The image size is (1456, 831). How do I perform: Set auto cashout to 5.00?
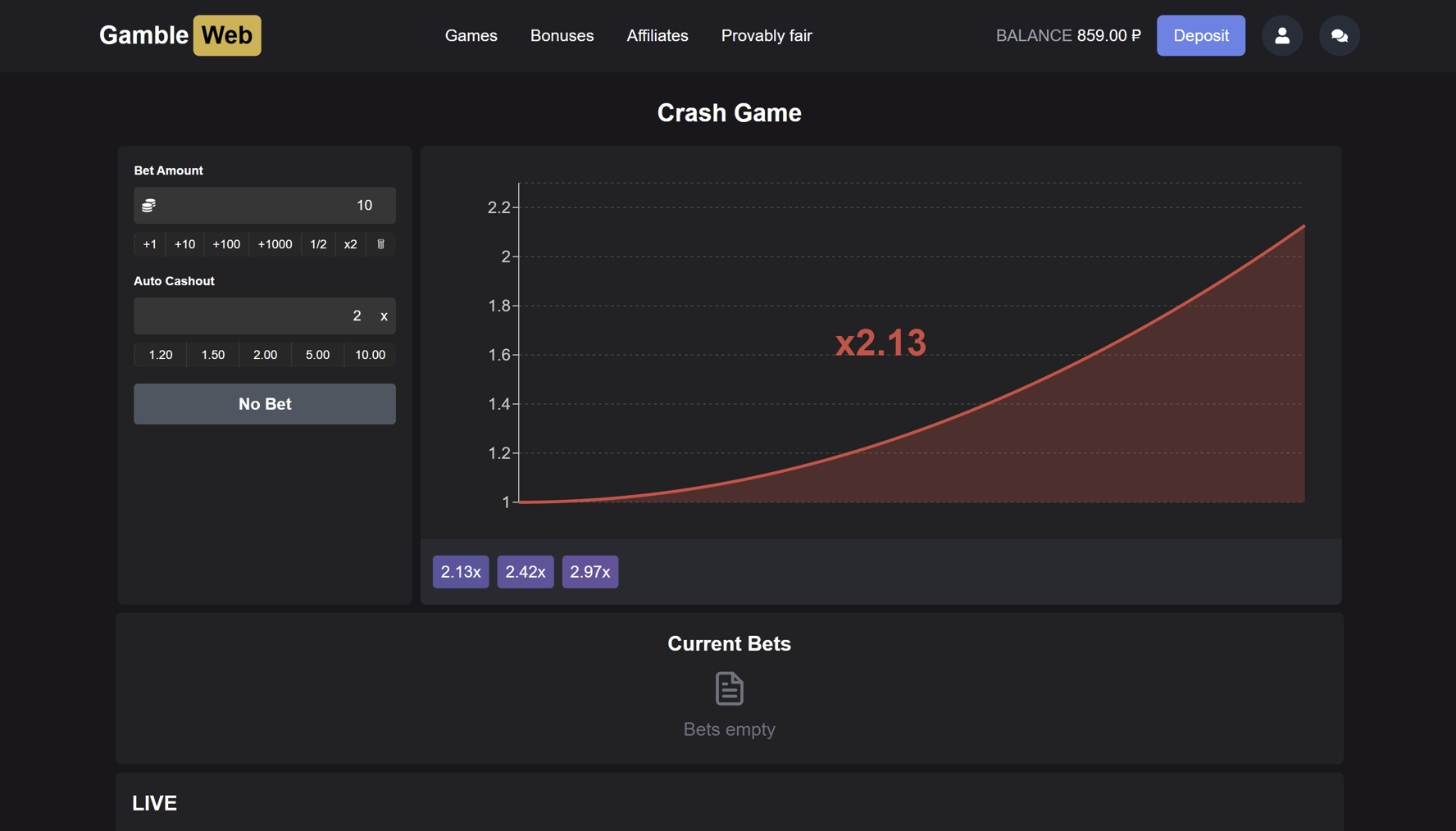coord(317,354)
